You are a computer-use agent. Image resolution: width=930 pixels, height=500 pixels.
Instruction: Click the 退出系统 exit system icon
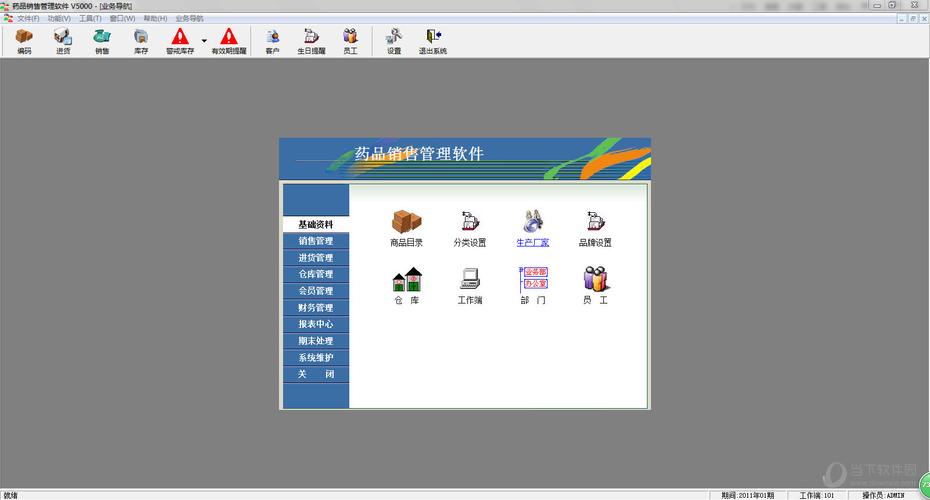point(433,42)
